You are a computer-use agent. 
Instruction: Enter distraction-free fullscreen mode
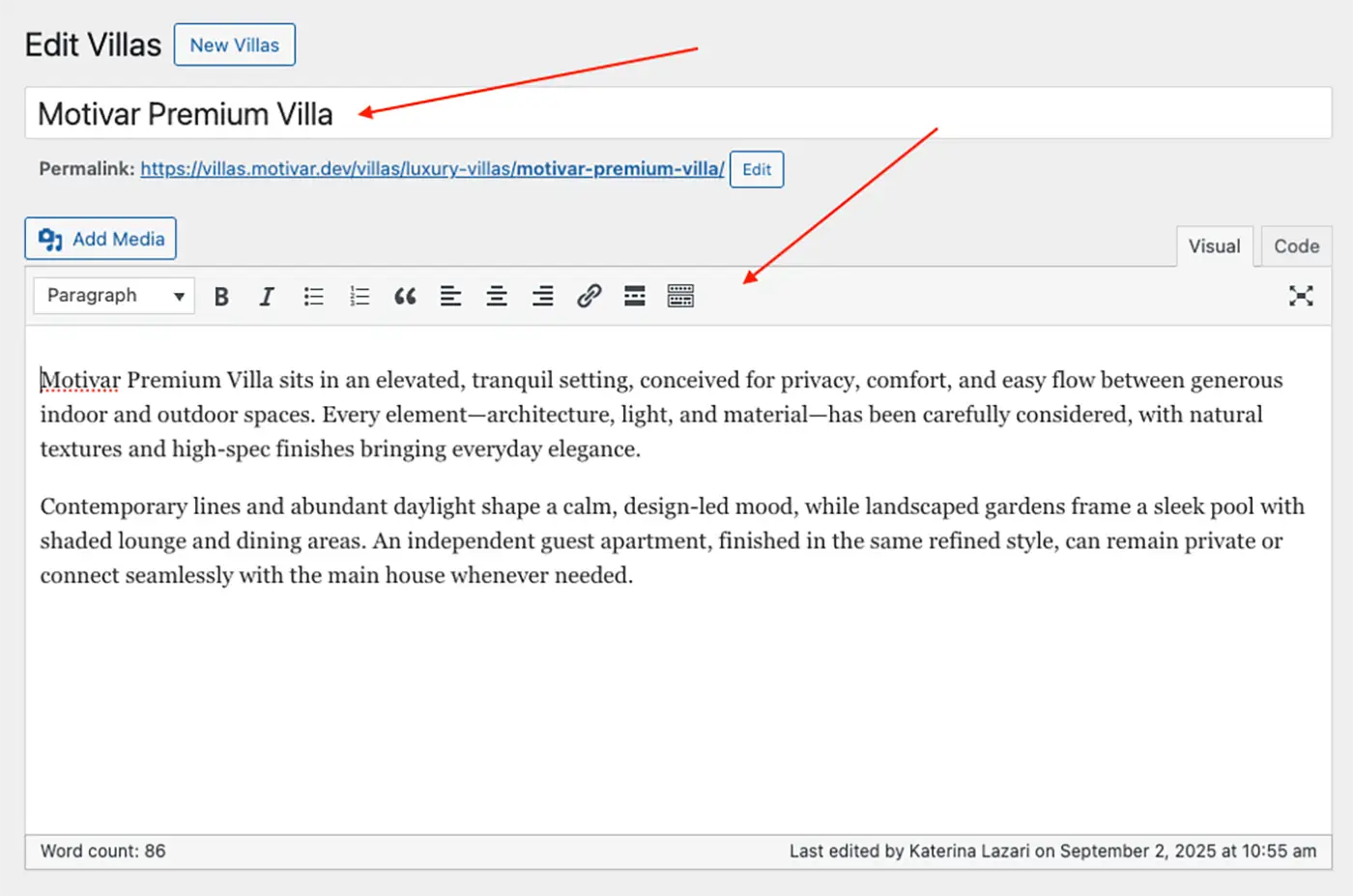pos(1300,296)
